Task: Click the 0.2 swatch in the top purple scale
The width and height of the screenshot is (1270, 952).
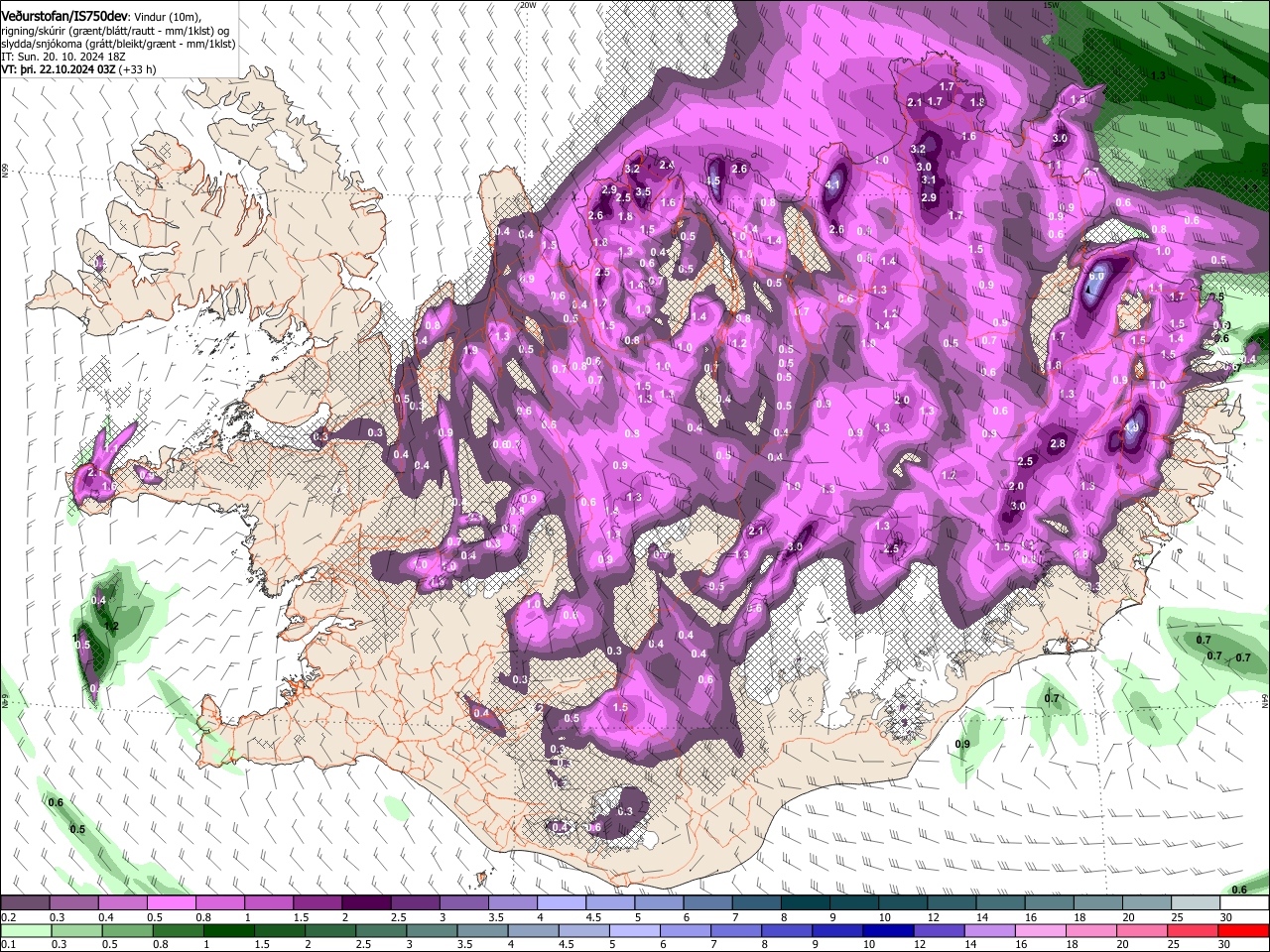Action: [25, 903]
